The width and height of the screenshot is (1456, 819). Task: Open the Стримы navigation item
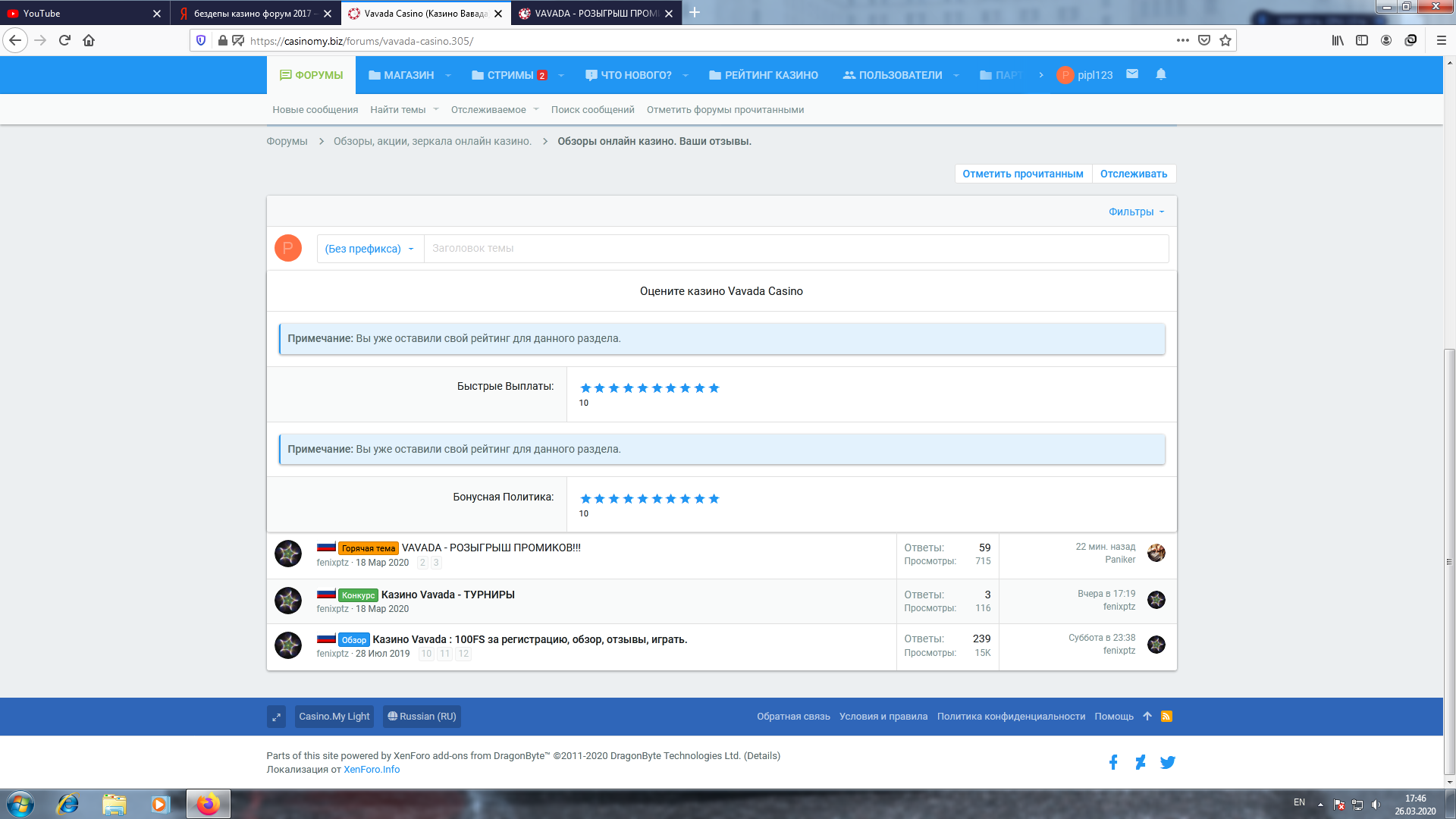point(509,75)
